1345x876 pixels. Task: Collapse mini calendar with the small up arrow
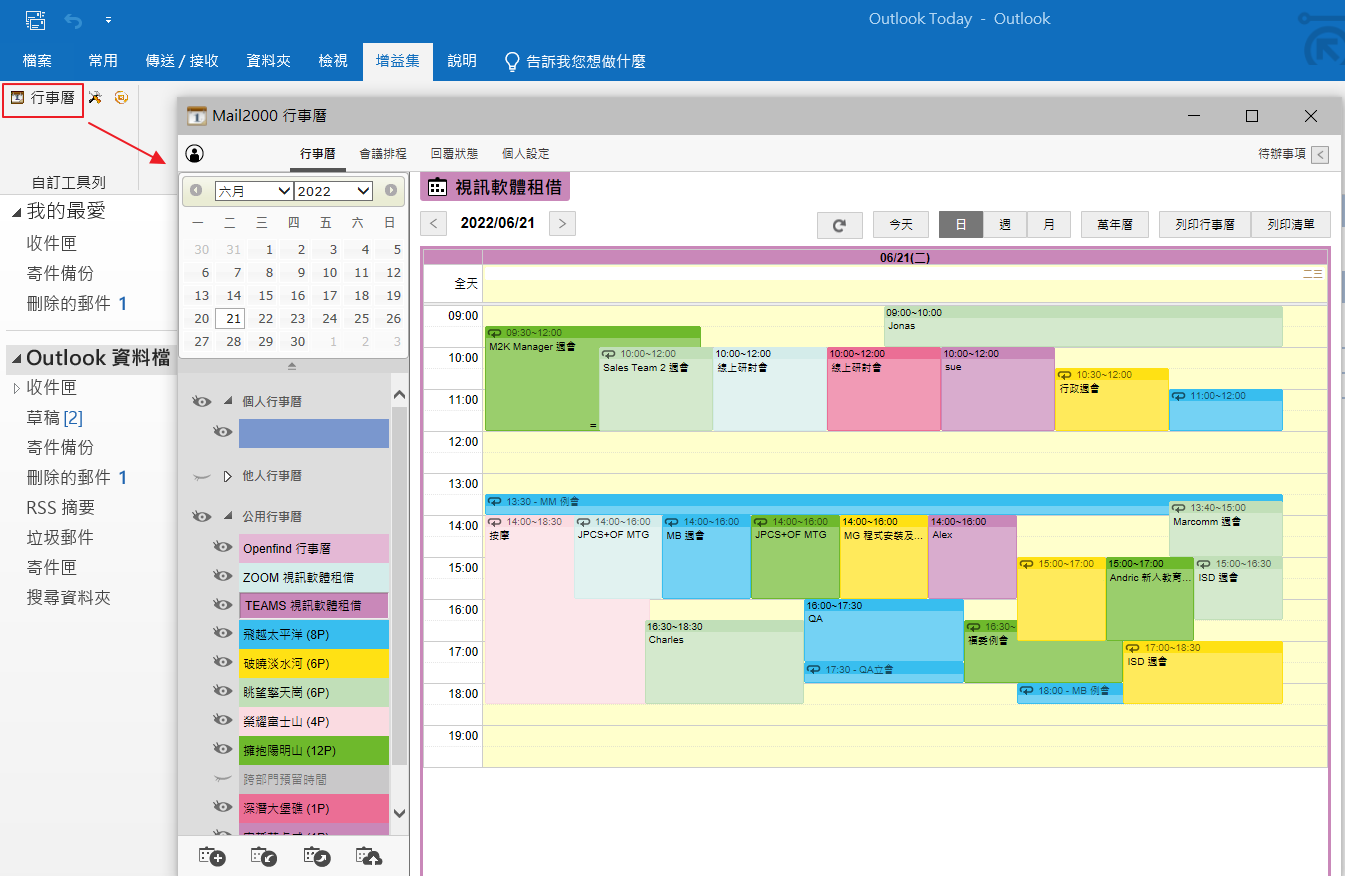coord(292,366)
